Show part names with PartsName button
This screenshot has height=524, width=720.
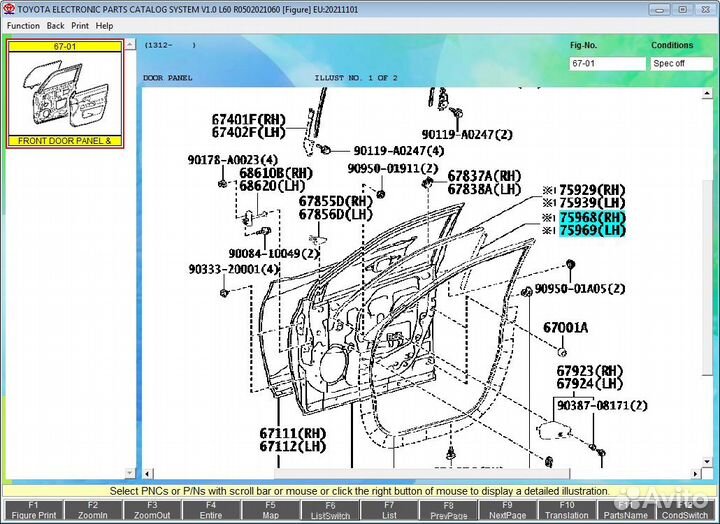(628, 510)
